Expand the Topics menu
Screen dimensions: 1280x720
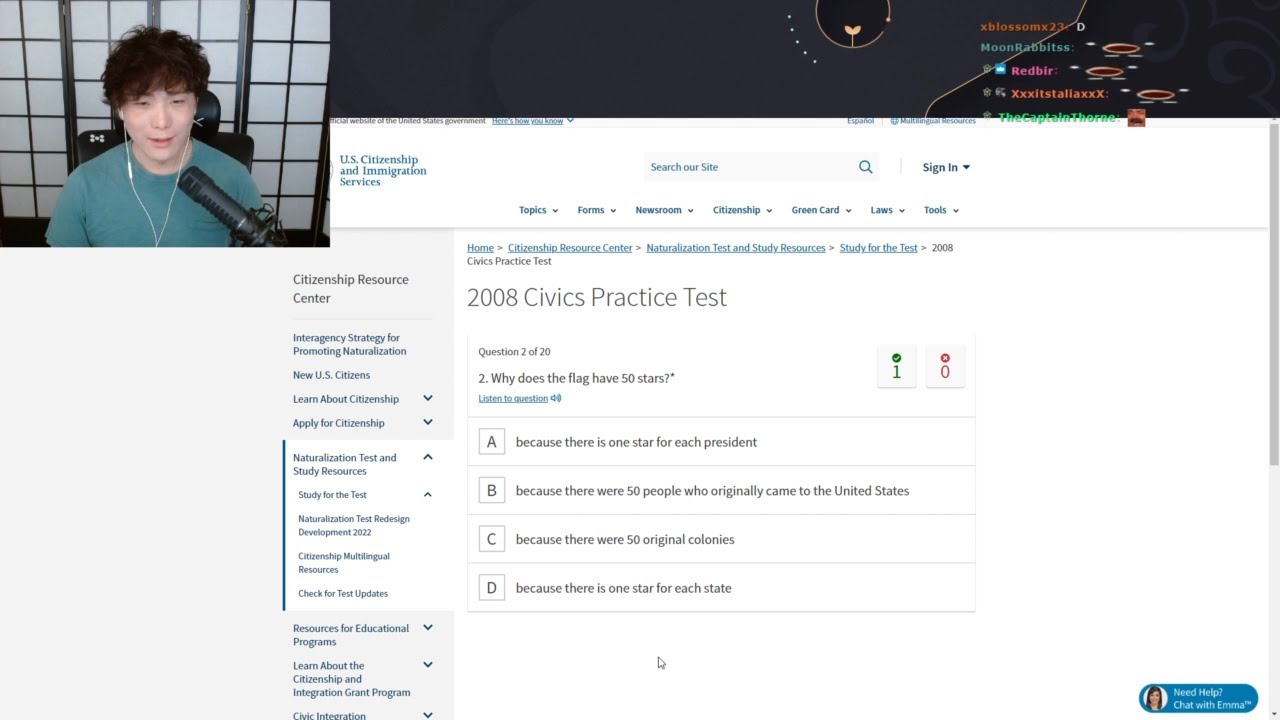(538, 210)
